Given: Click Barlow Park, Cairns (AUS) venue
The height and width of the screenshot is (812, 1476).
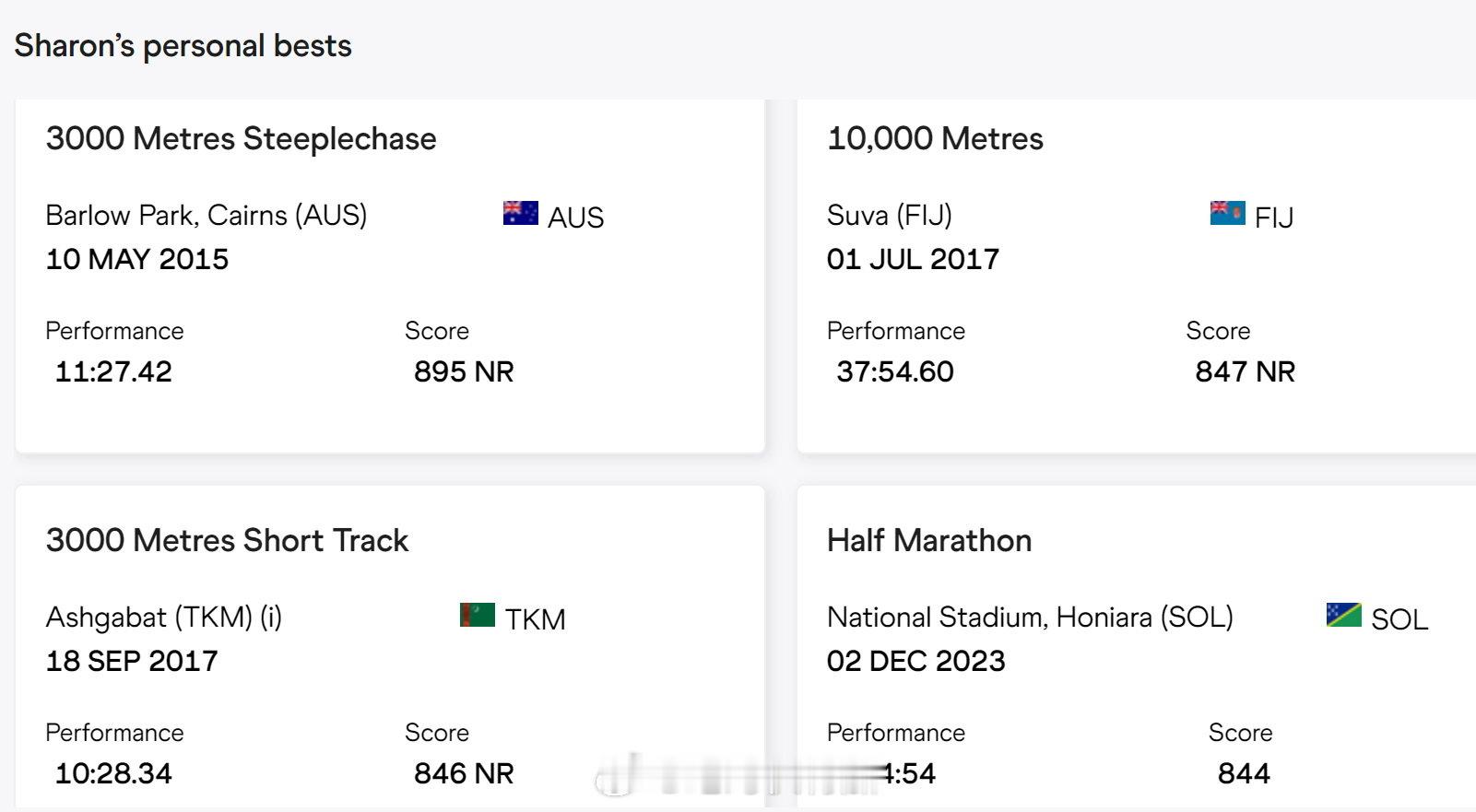Looking at the screenshot, I should [x=207, y=215].
